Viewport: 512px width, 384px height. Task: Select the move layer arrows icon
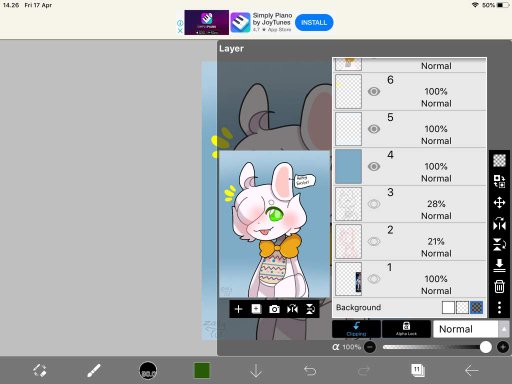[x=499, y=202]
